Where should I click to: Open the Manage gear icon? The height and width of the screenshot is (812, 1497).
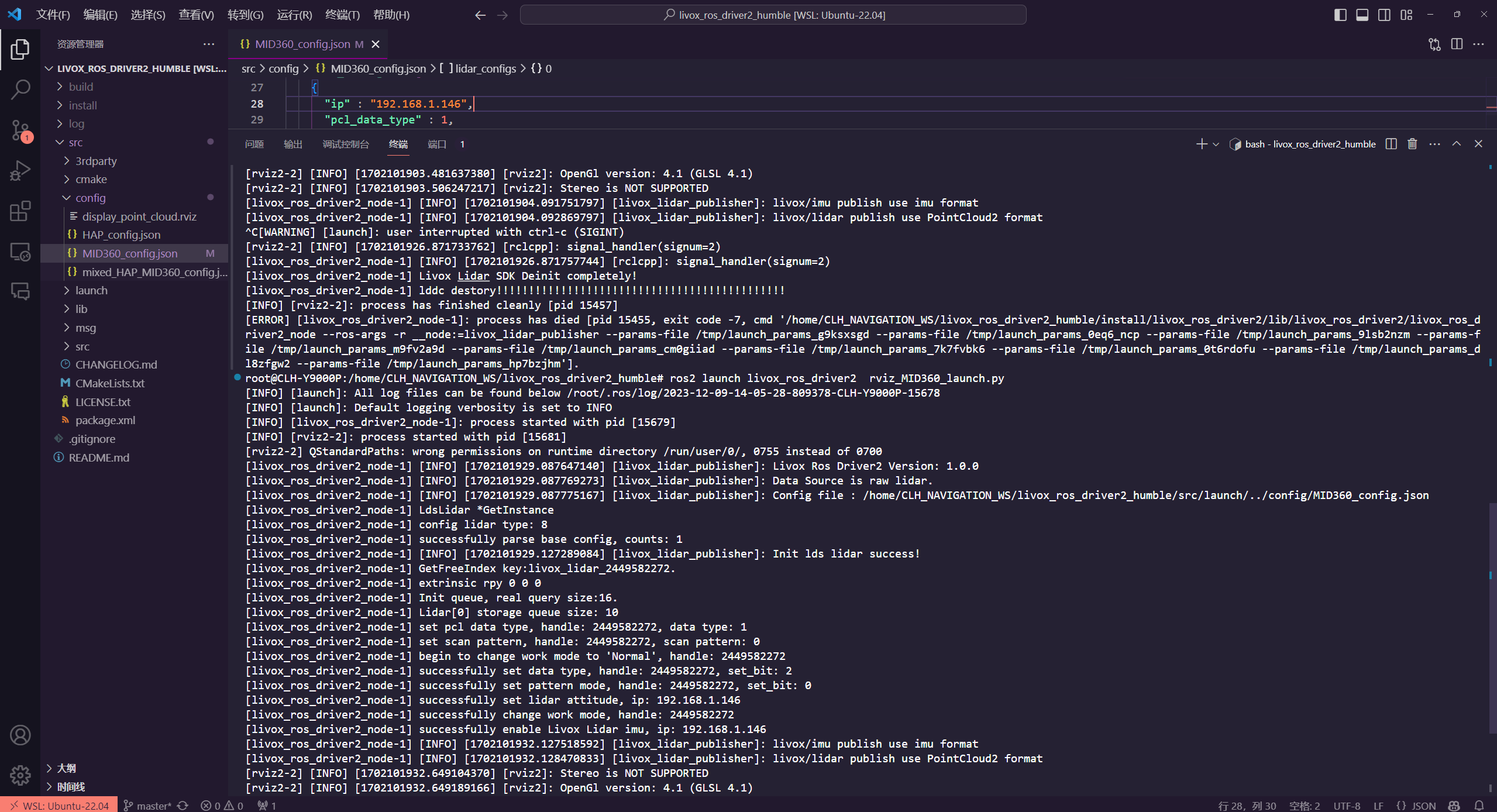tap(20, 775)
